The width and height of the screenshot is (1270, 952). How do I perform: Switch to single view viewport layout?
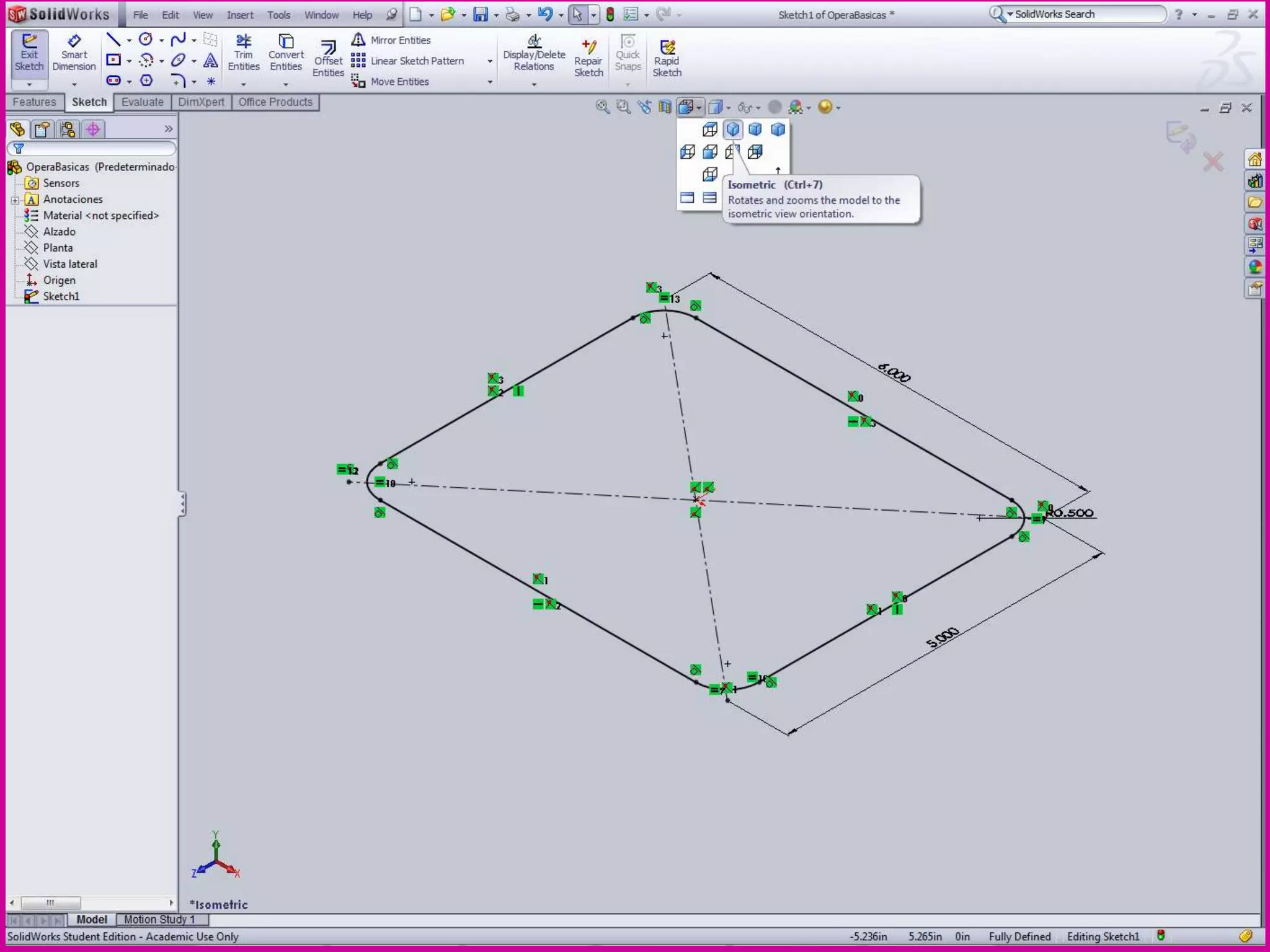click(687, 198)
